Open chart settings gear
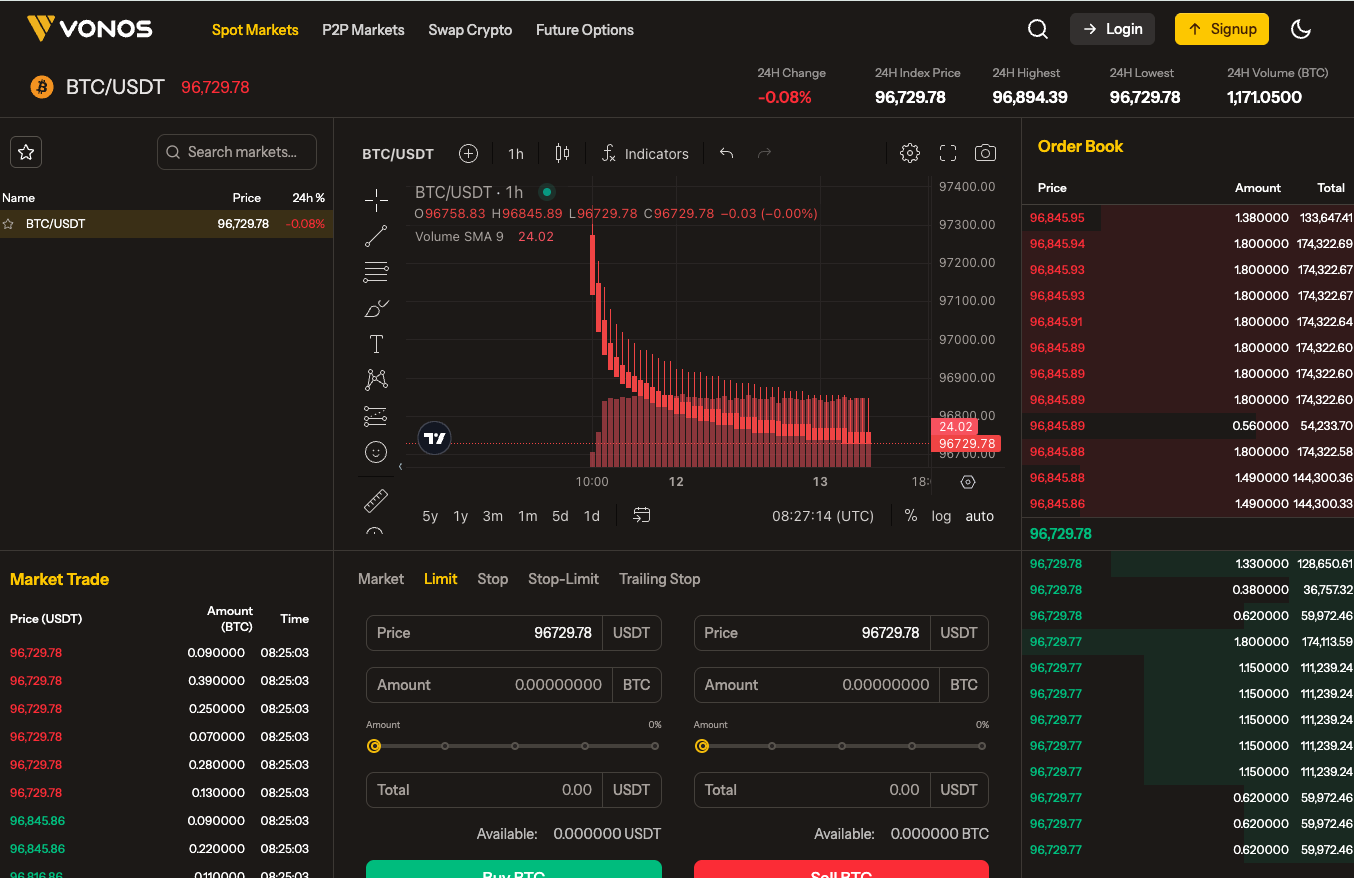The width and height of the screenshot is (1354, 878). coord(910,153)
